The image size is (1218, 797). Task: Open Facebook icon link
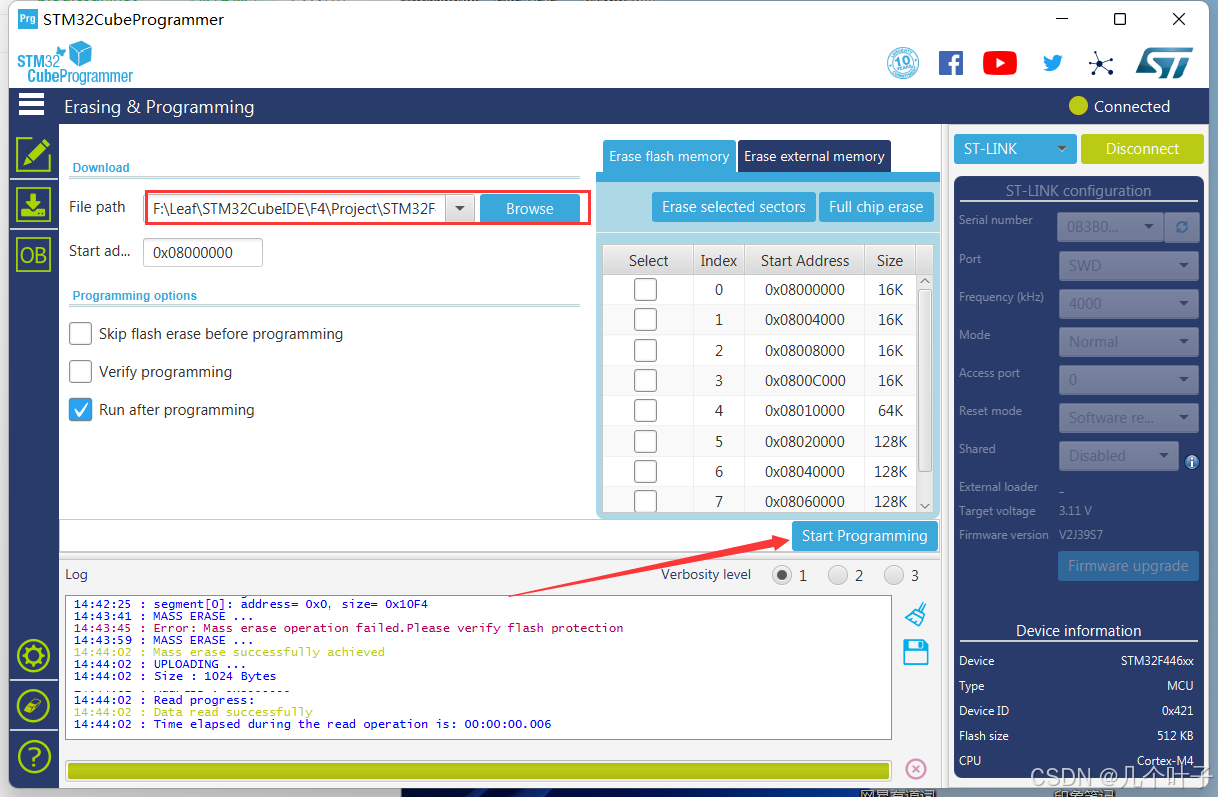951,63
